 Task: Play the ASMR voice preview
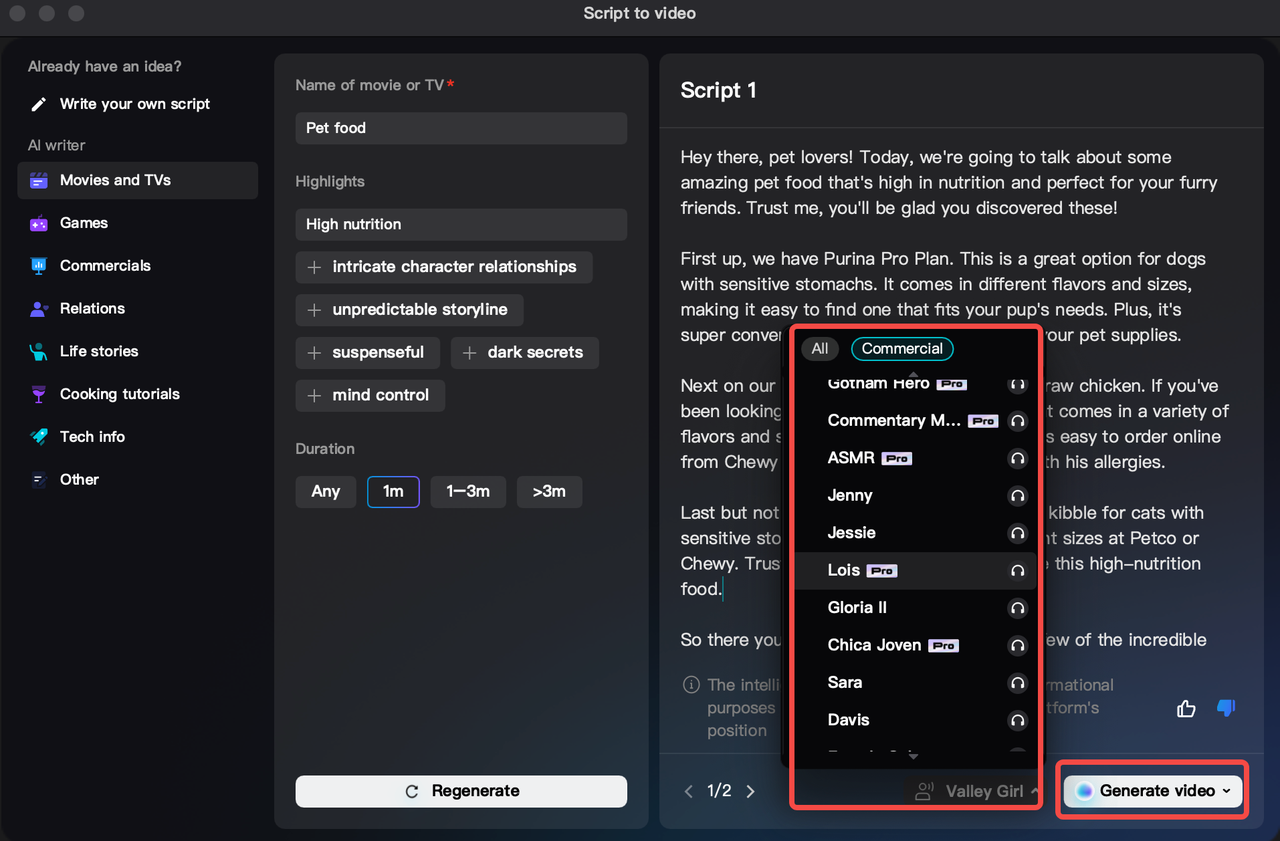1017,458
